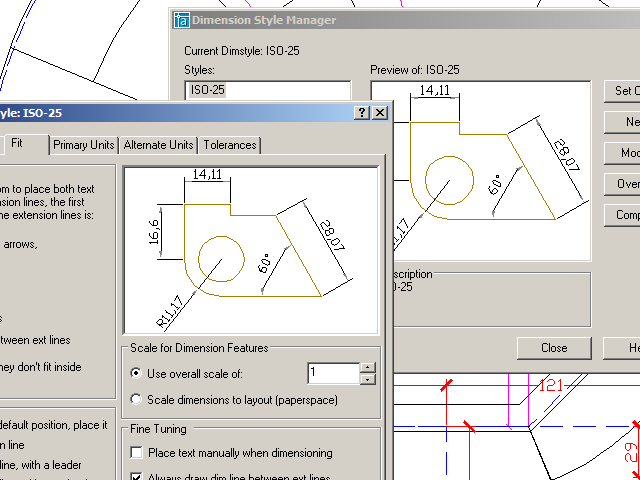Image resolution: width=640 pixels, height=480 pixels.
Task: Click the Override button
Action: pos(622,184)
